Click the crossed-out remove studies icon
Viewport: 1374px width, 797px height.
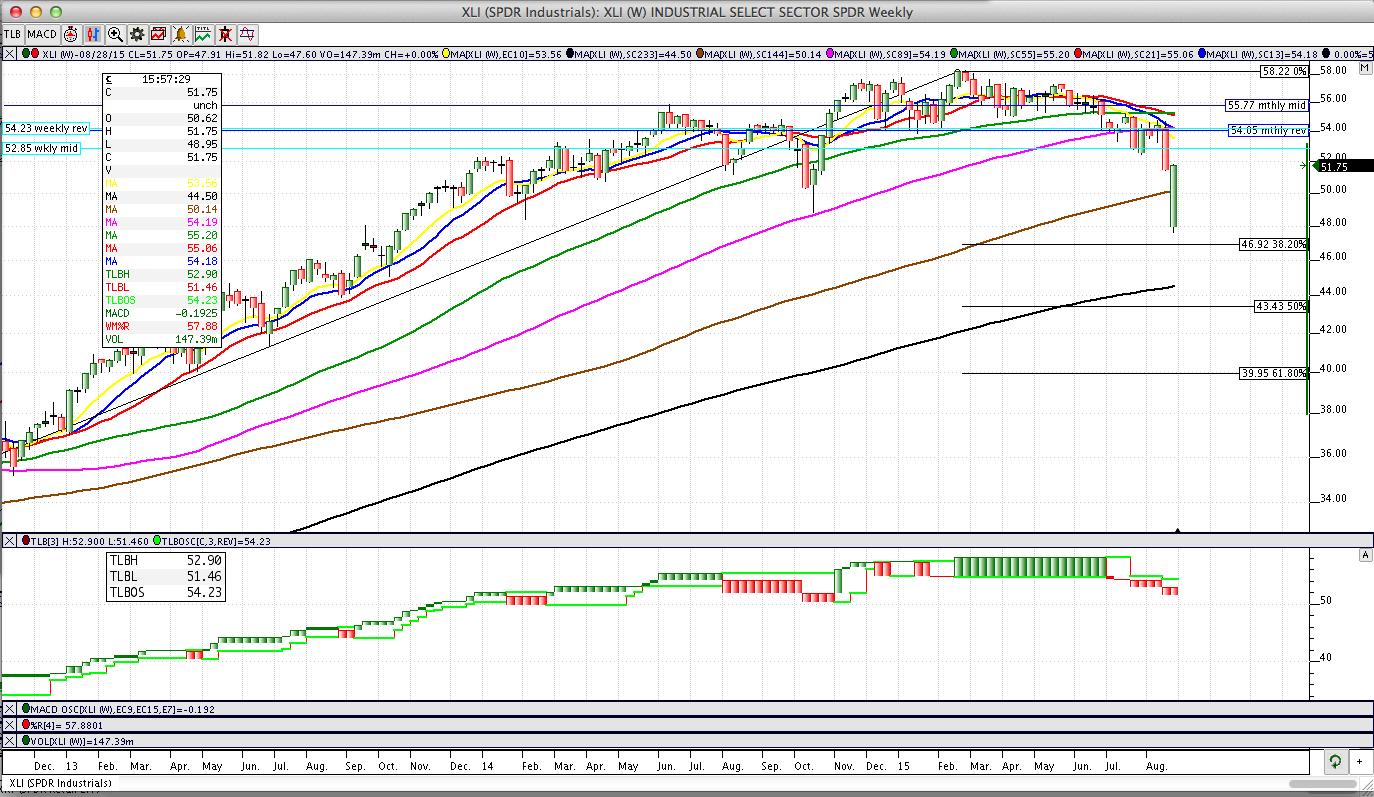(225, 34)
